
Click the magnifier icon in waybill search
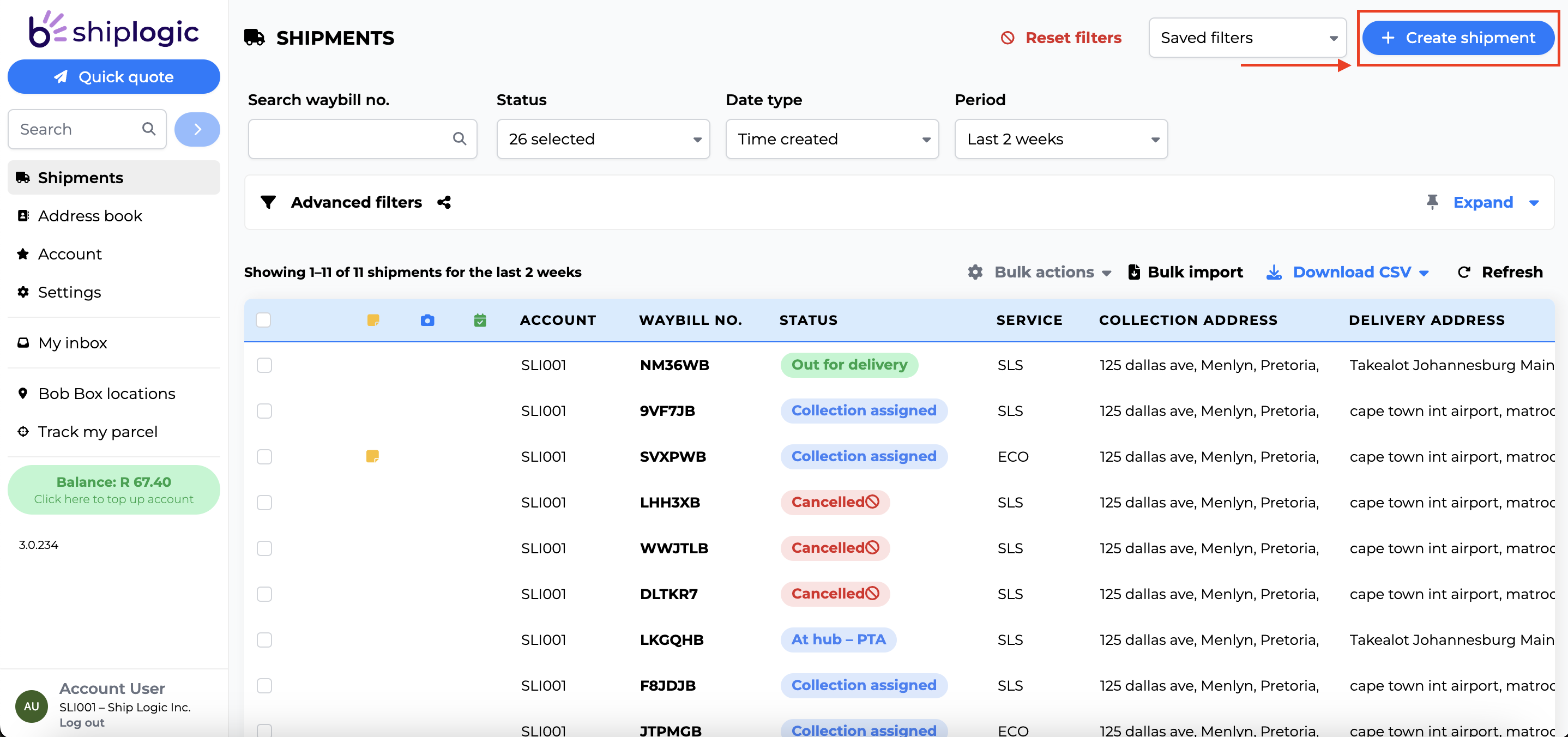(x=460, y=139)
